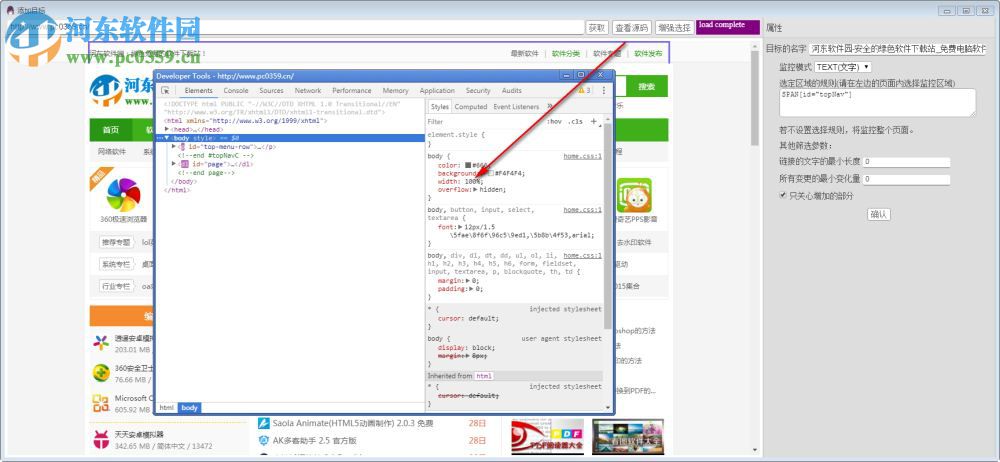
Task: Click the 所有变更的最小变化量 field
Action: [907, 179]
